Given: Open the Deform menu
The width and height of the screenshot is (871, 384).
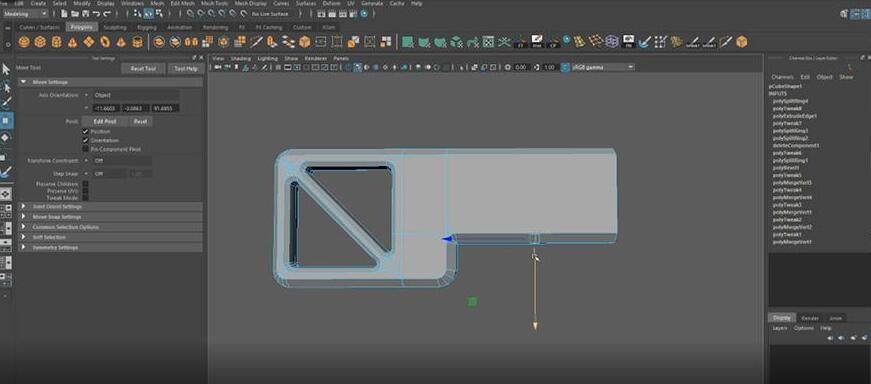Looking at the screenshot, I should coord(331,3).
